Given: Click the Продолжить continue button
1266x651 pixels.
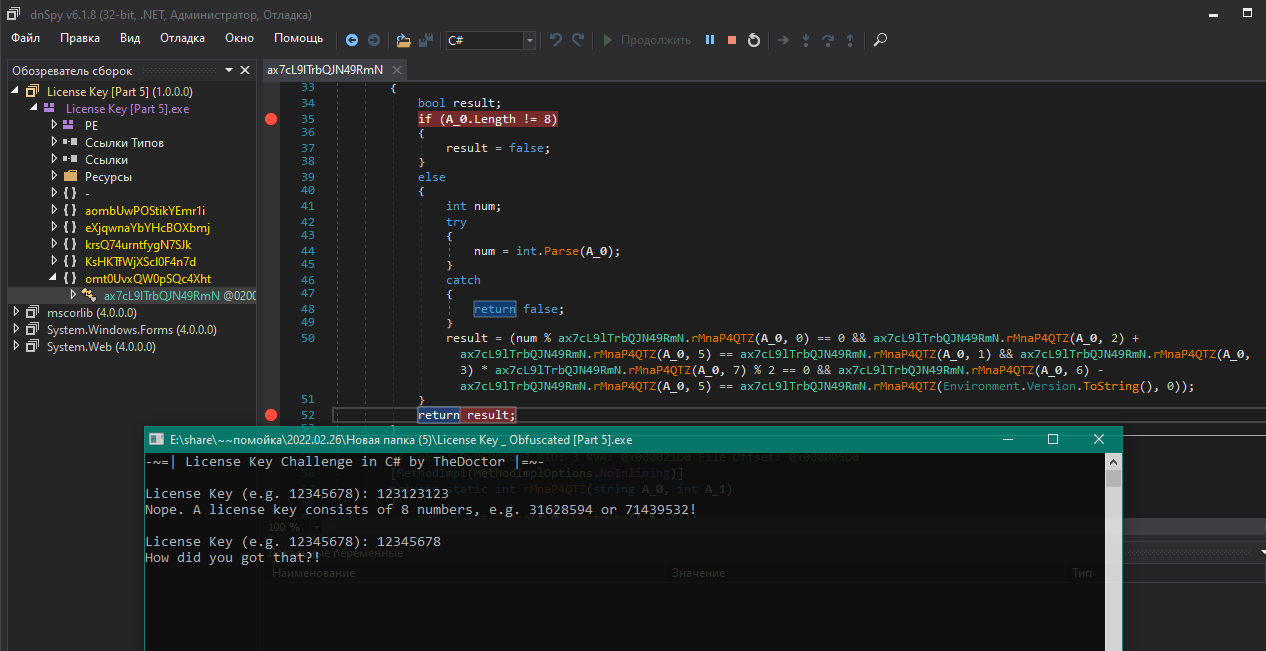Looking at the screenshot, I should pos(645,40).
